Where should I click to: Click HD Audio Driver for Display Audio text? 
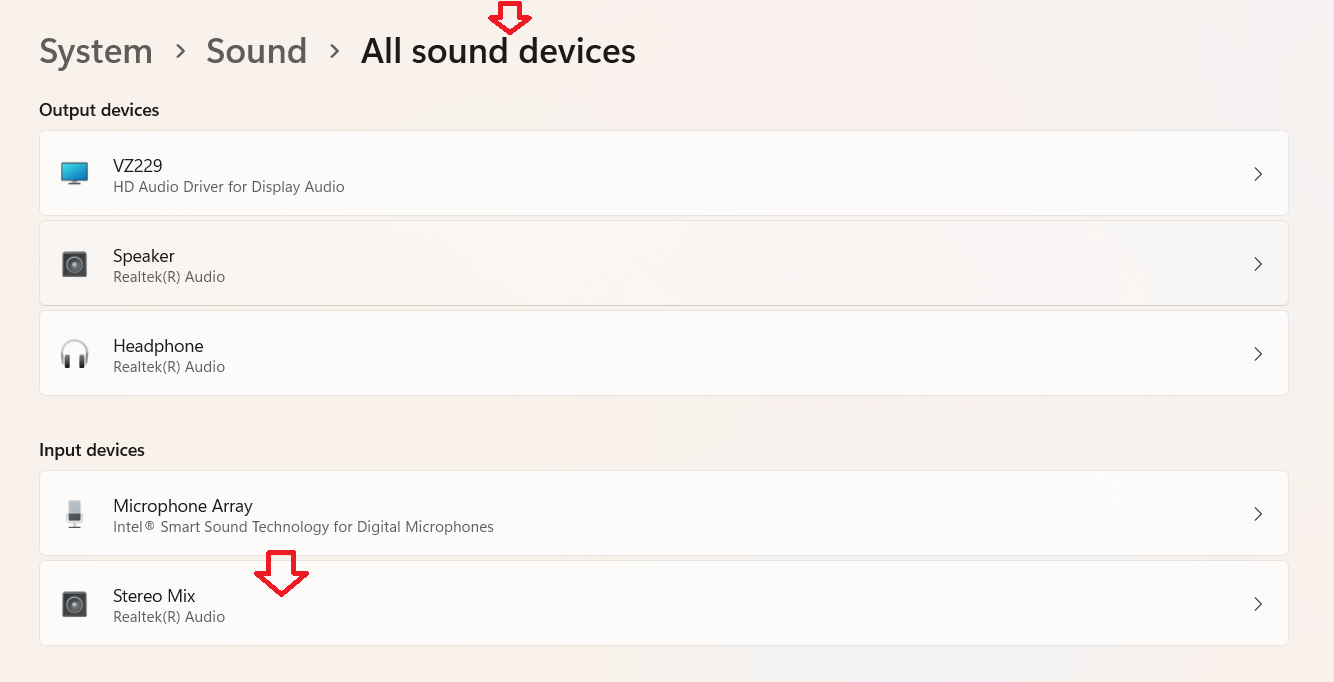click(229, 187)
